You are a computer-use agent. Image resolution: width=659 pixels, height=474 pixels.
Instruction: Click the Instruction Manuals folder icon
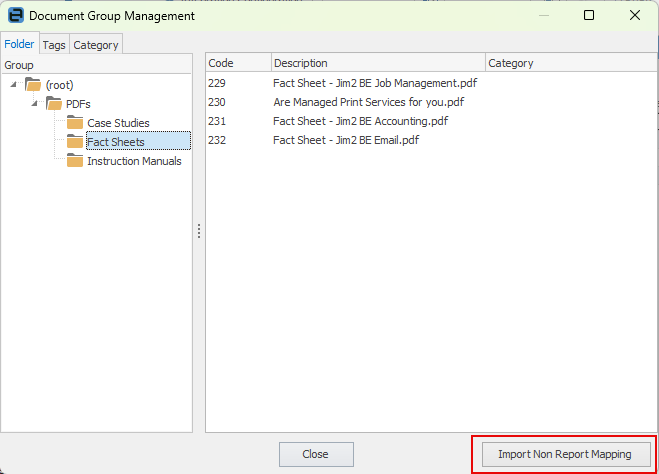coord(75,161)
